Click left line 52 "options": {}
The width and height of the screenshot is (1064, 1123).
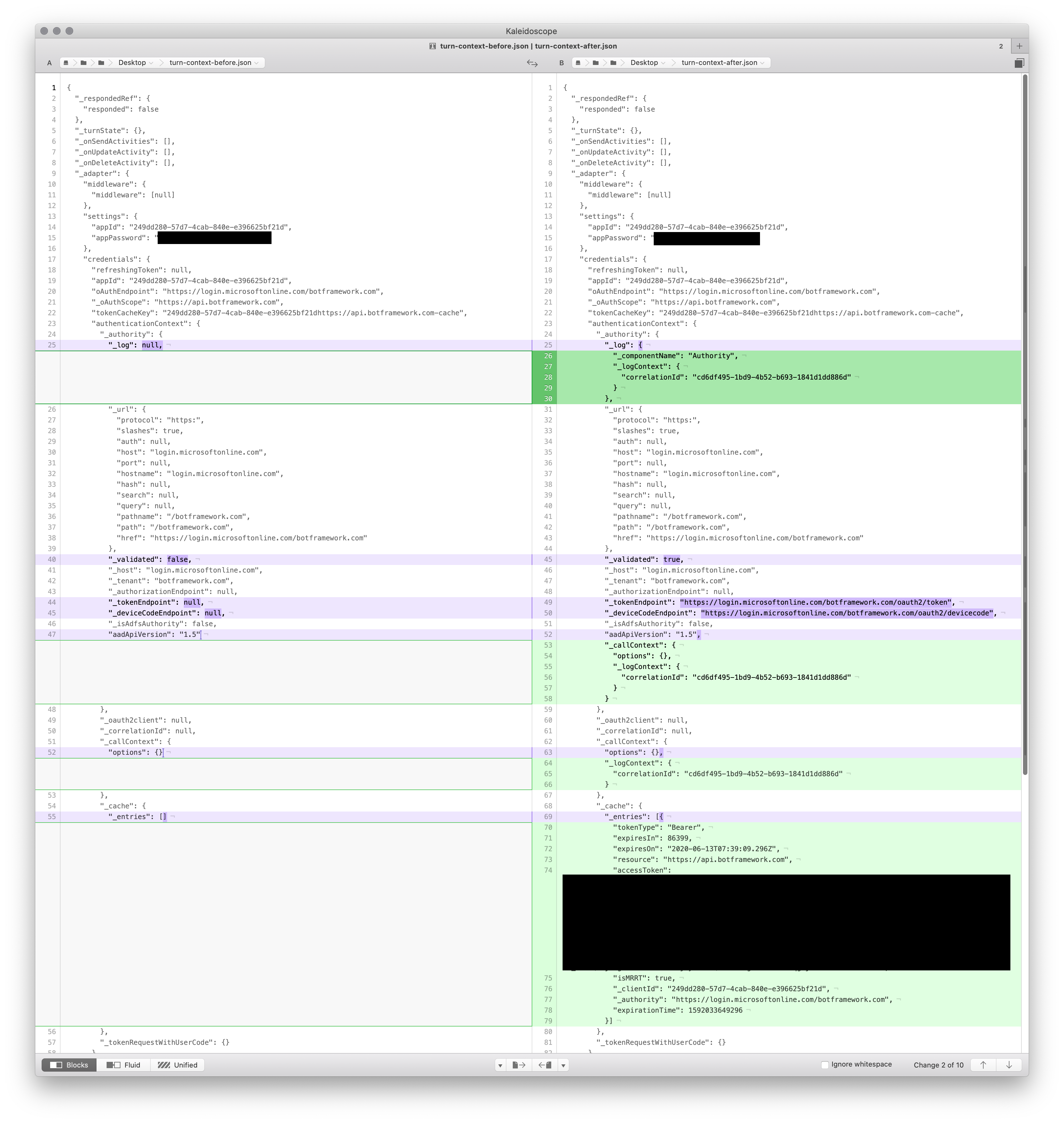coord(136,752)
